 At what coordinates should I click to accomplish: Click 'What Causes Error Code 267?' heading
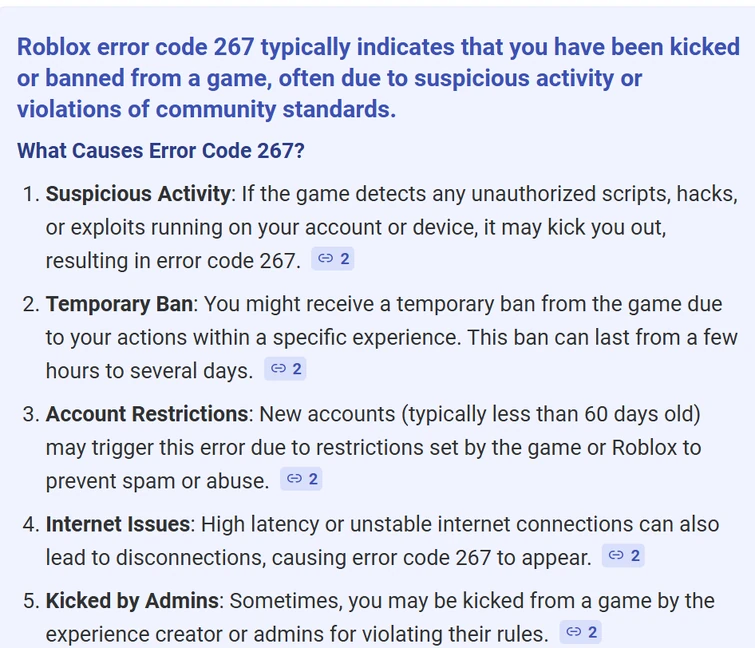[x=161, y=151]
